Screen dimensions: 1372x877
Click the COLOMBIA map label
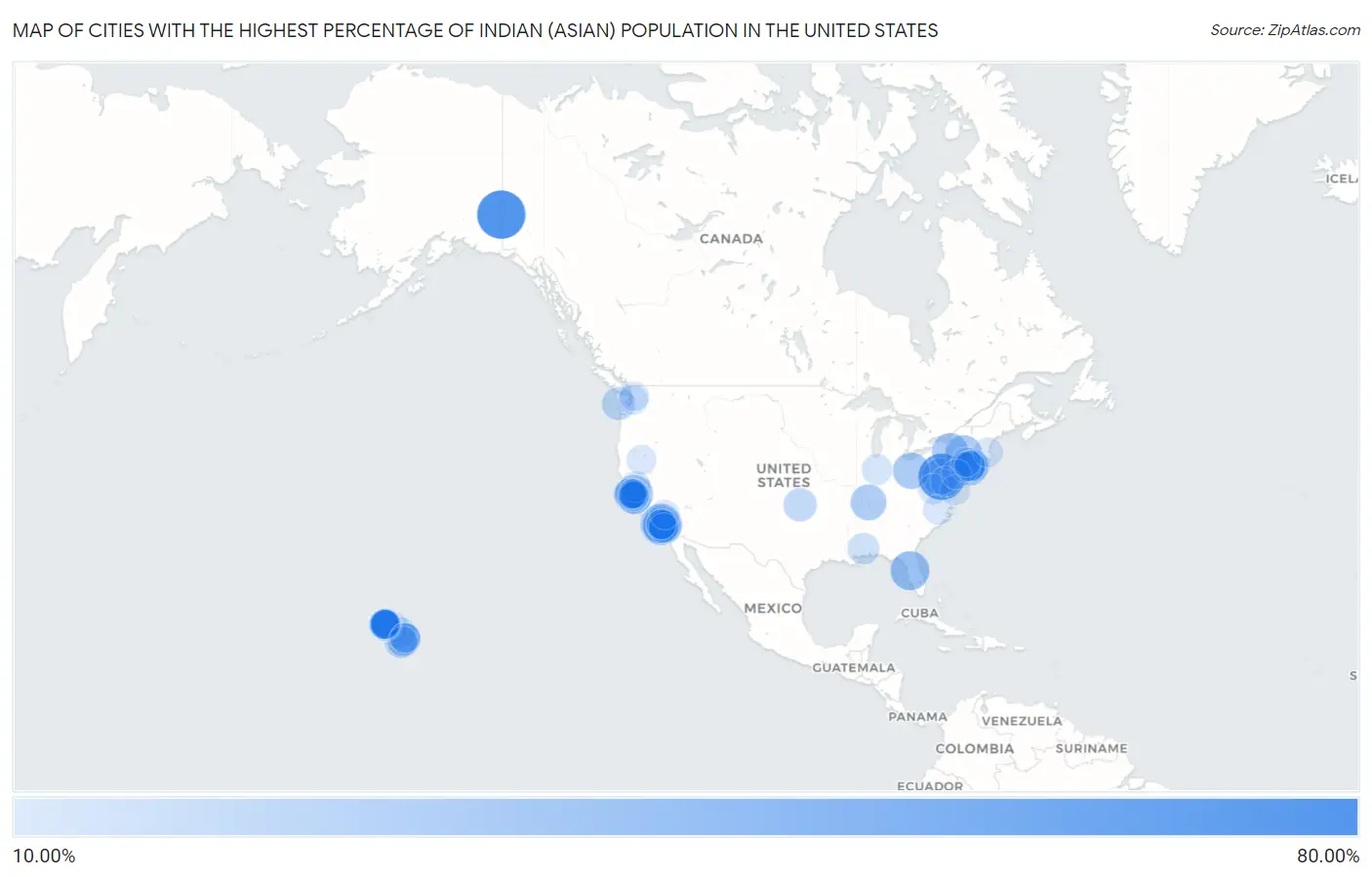tap(975, 748)
